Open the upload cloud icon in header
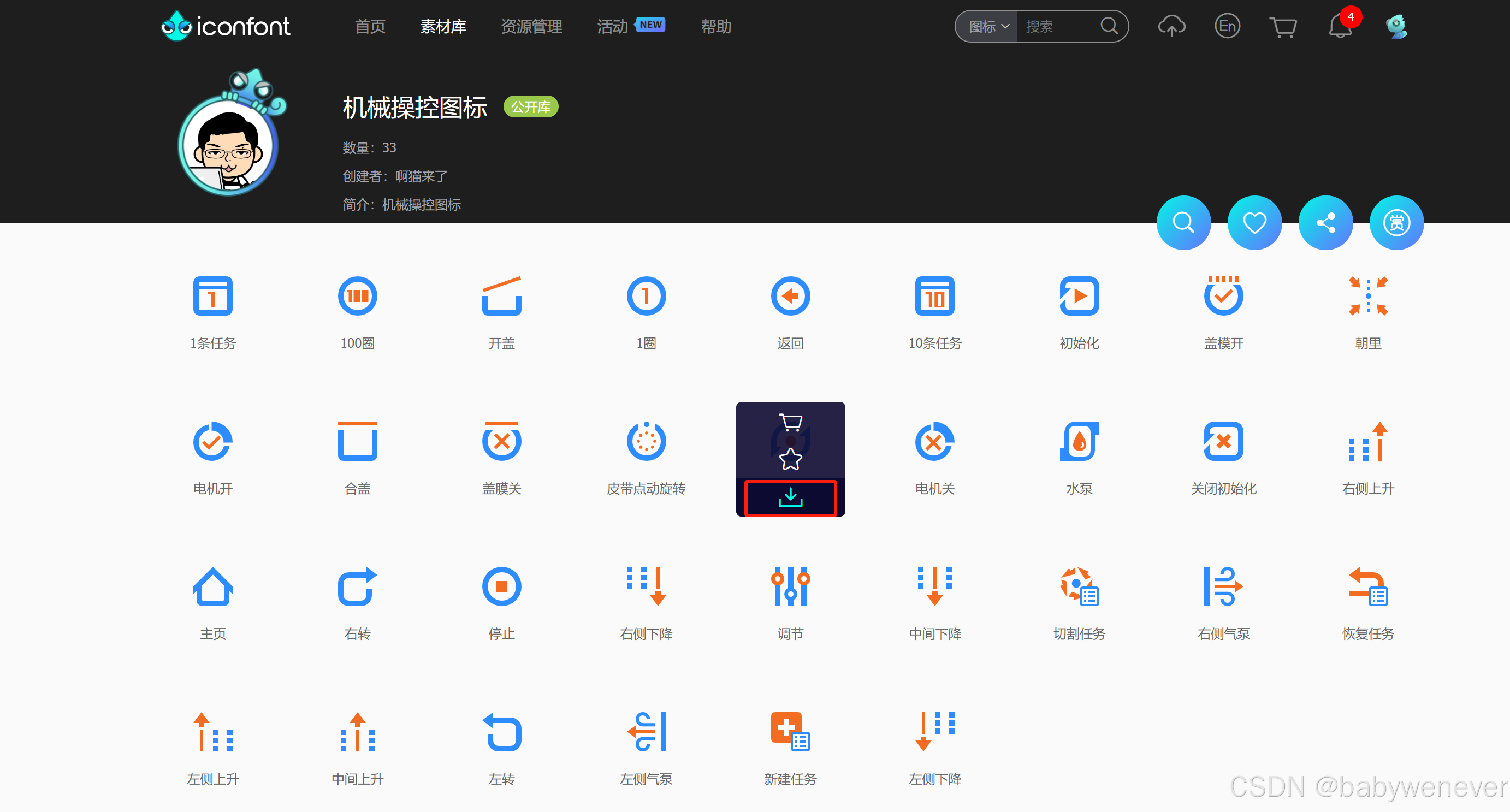 tap(1171, 26)
